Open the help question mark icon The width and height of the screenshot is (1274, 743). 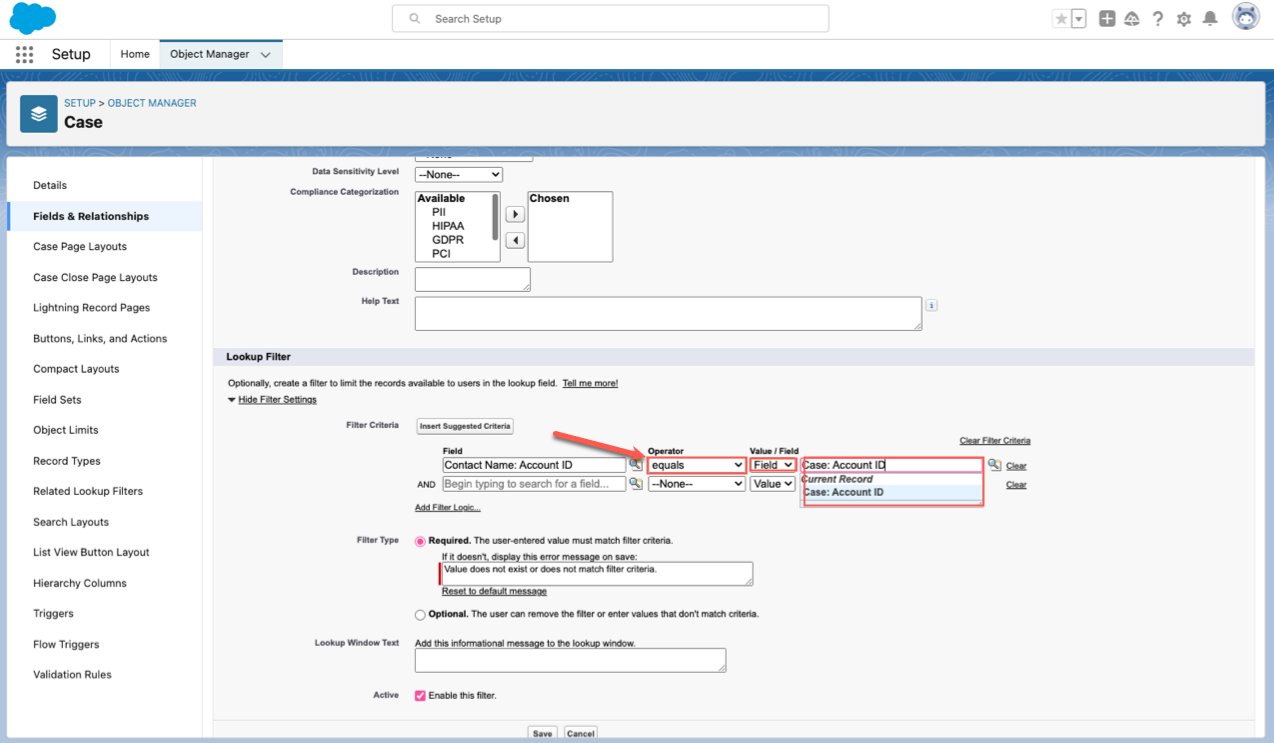(1158, 19)
